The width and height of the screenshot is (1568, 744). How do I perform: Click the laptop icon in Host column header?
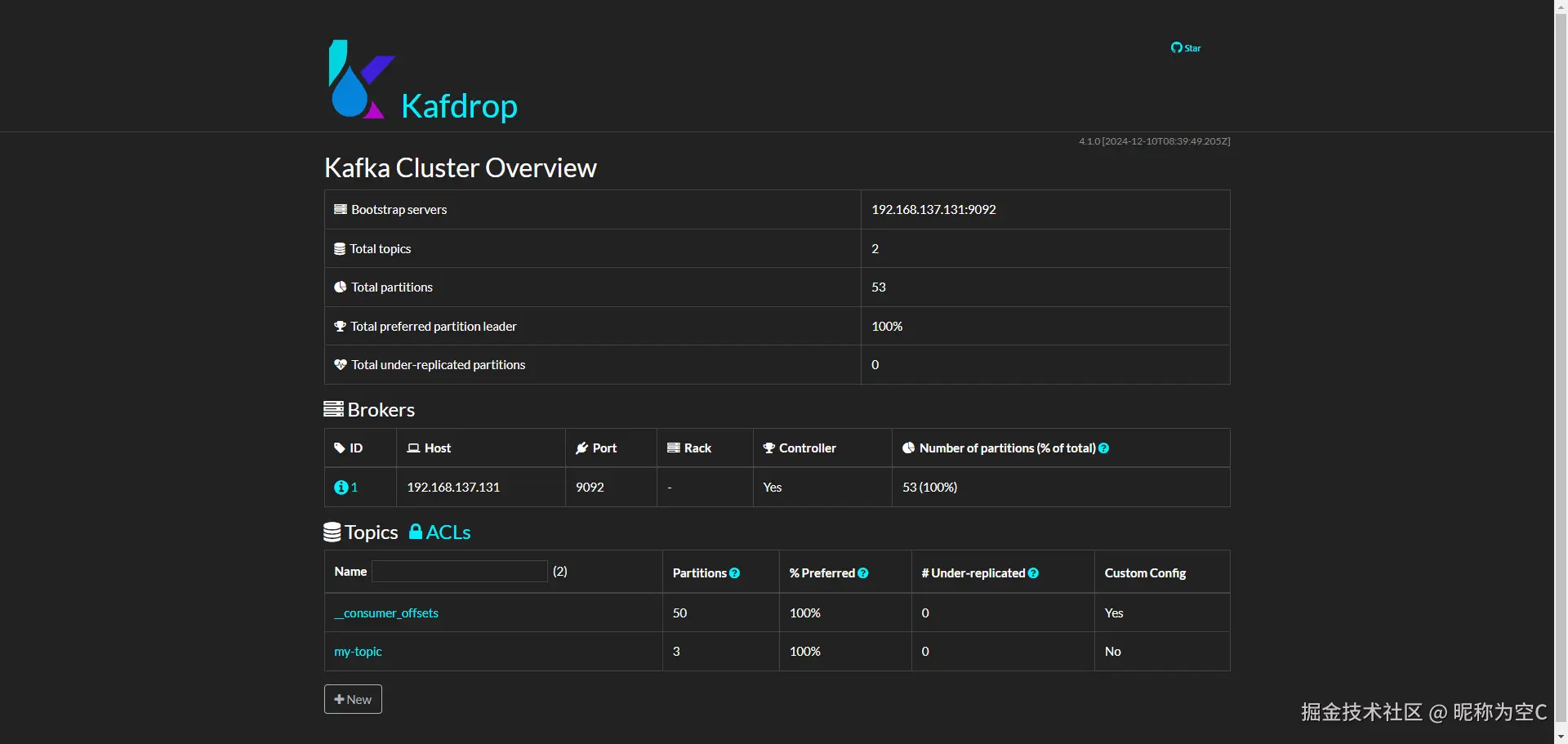pyautogui.click(x=414, y=448)
